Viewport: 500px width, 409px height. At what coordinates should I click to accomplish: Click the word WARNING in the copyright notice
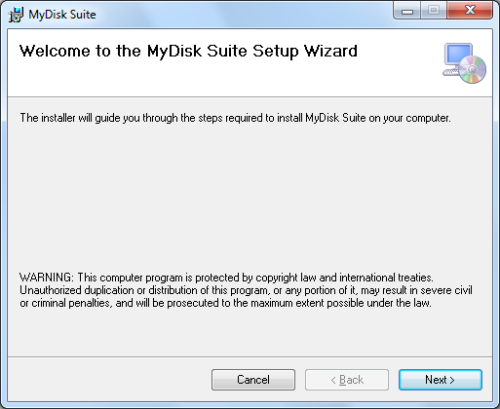pyautogui.click(x=45, y=277)
